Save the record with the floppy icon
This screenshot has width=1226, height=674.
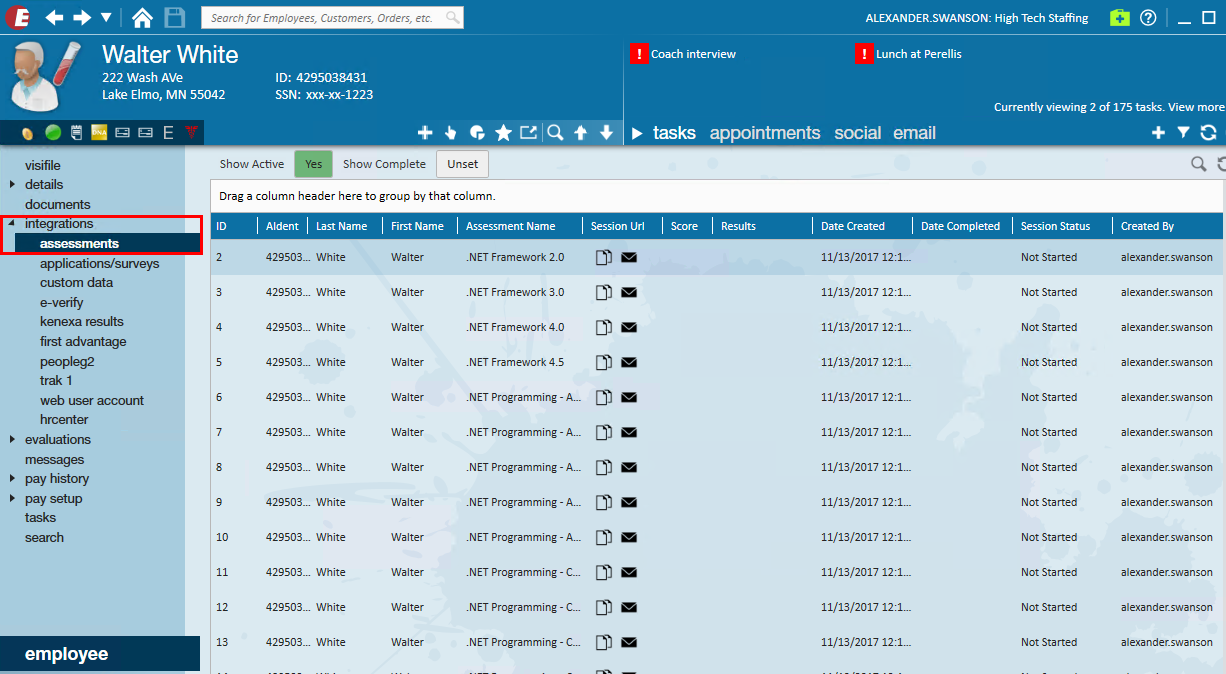coord(174,18)
